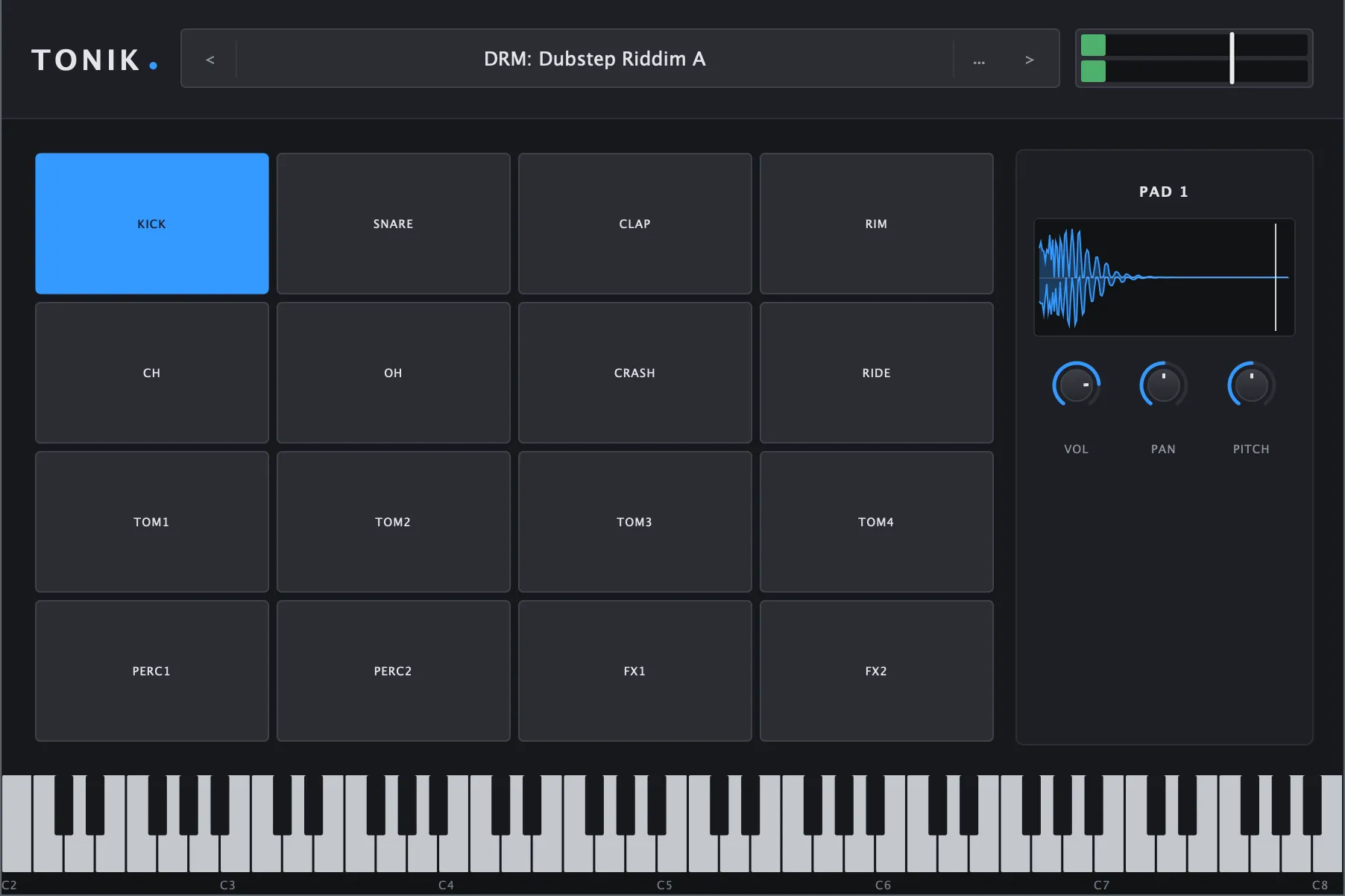Load the next preset with the right arrow
This screenshot has height=896, width=1345.
pyautogui.click(x=1030, y=59)
